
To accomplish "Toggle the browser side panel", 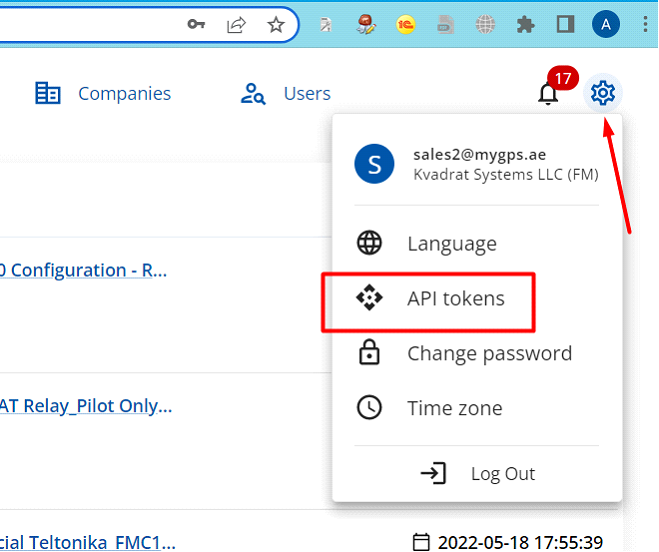I will [x=565, y=25].
